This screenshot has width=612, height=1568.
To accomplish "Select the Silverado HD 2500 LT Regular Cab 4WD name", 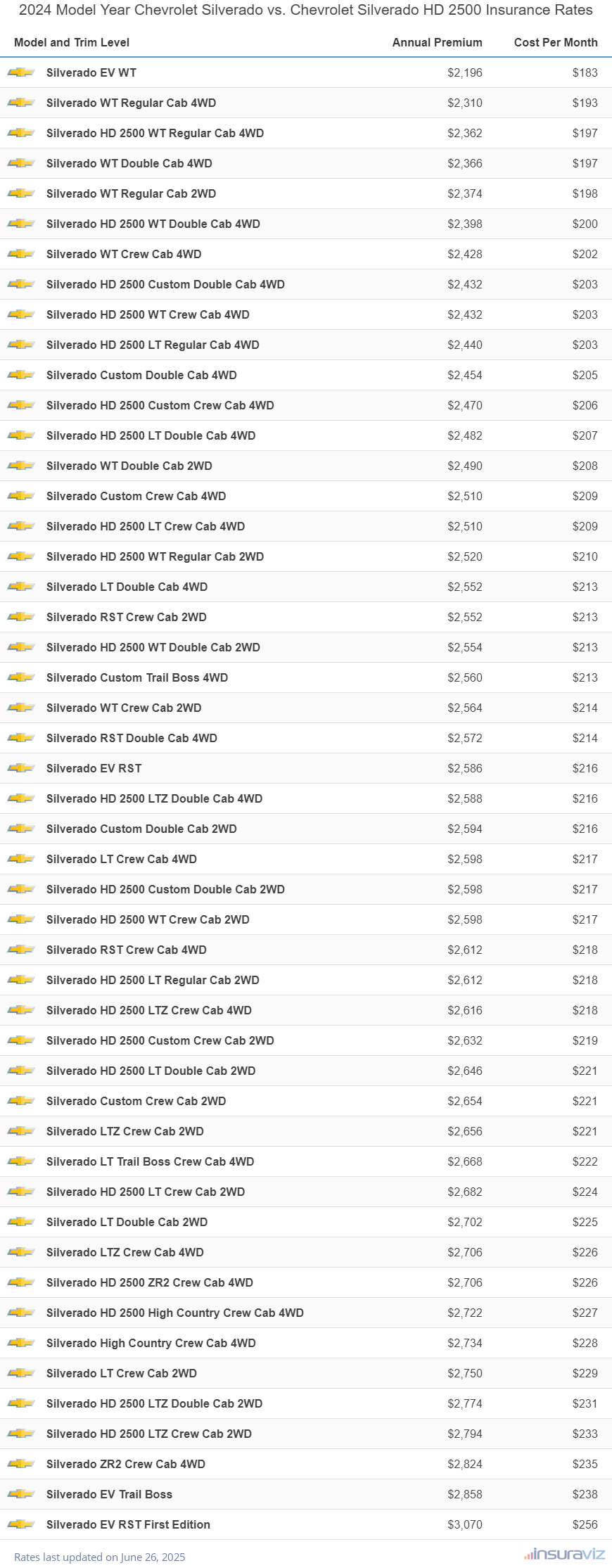I will [153, 345].
